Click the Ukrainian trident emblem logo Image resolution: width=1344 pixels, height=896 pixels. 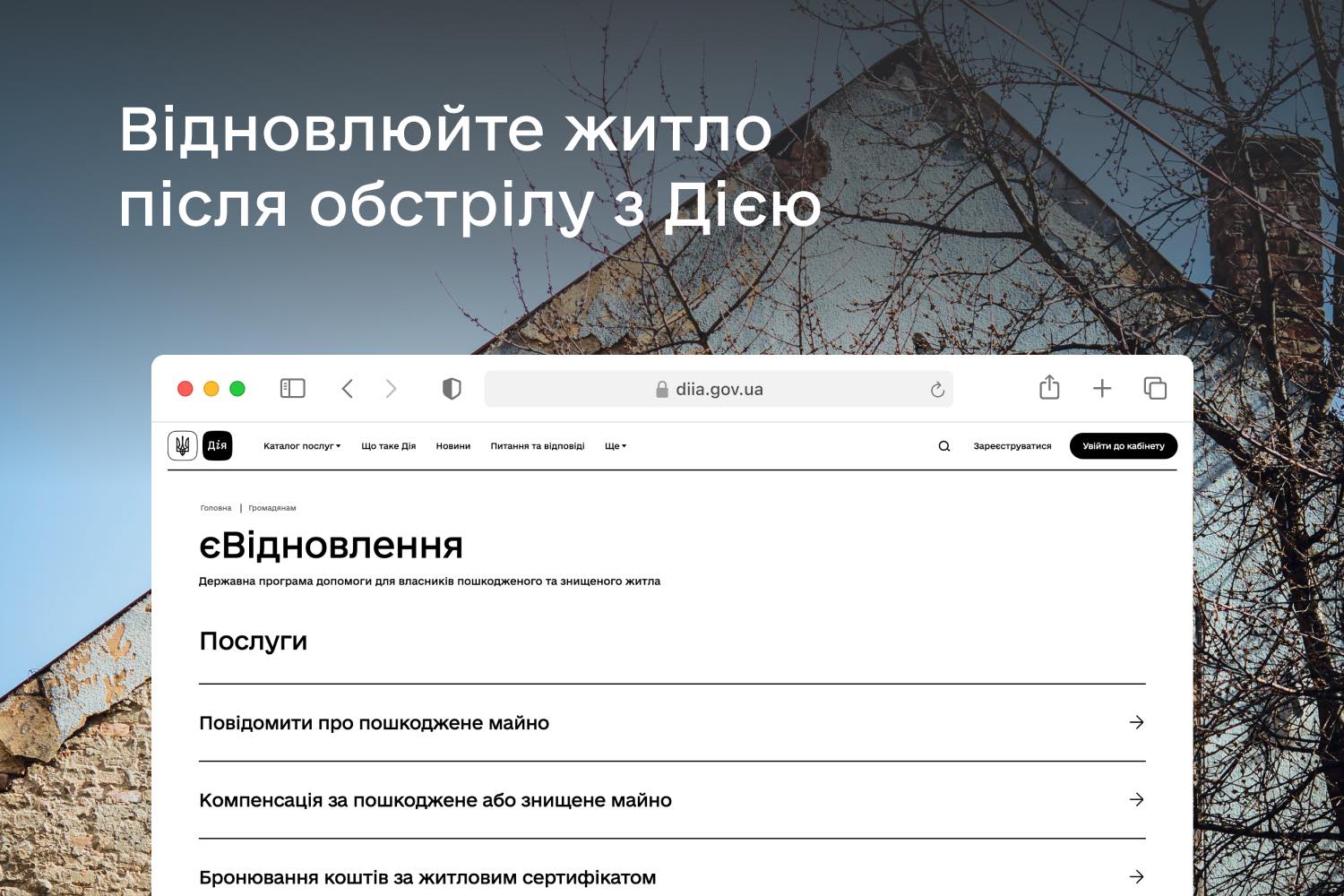point(183,445)
